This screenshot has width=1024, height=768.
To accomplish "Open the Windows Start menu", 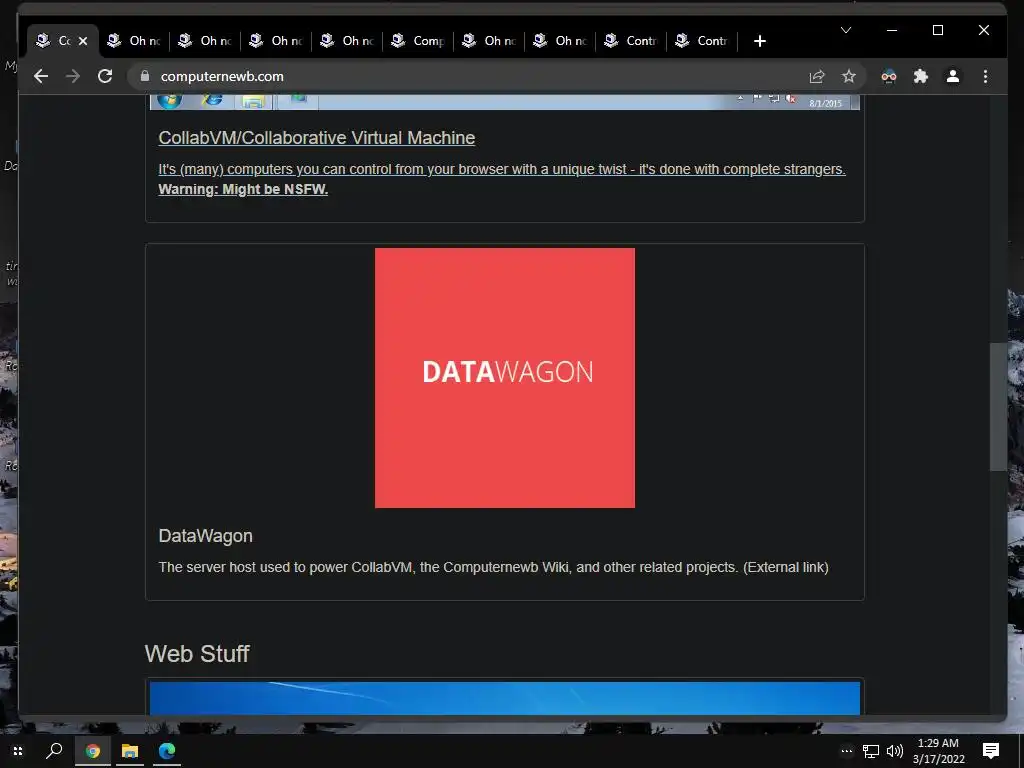I will point(18,751).
